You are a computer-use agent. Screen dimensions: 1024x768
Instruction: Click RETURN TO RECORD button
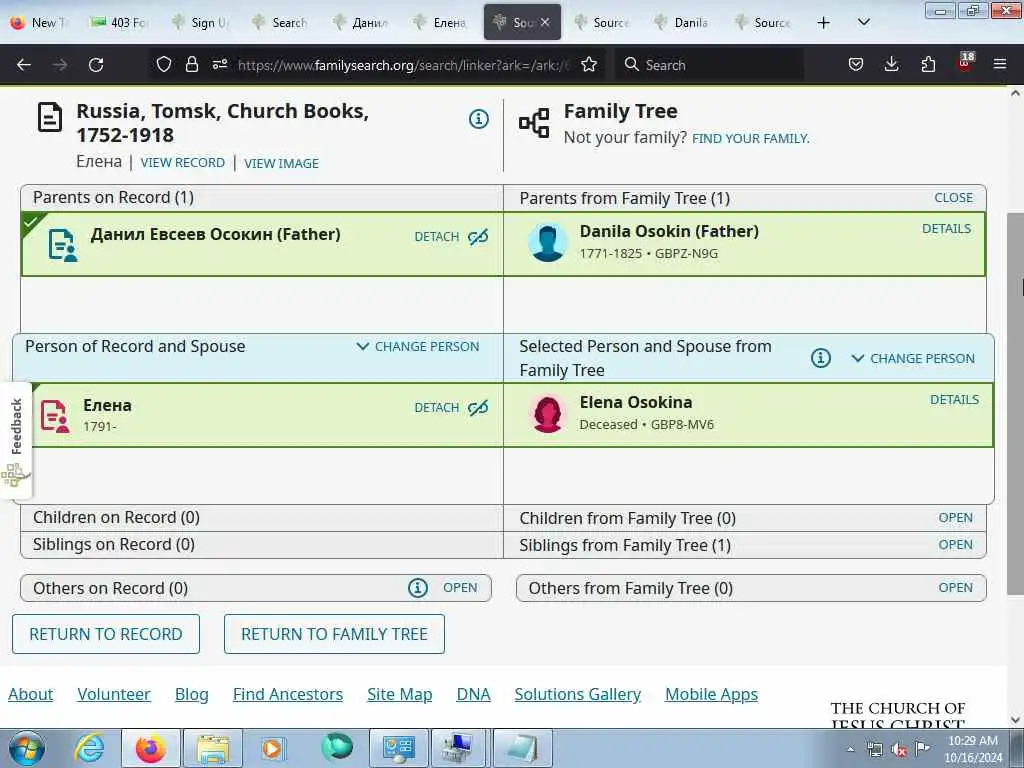coord(106,634)
